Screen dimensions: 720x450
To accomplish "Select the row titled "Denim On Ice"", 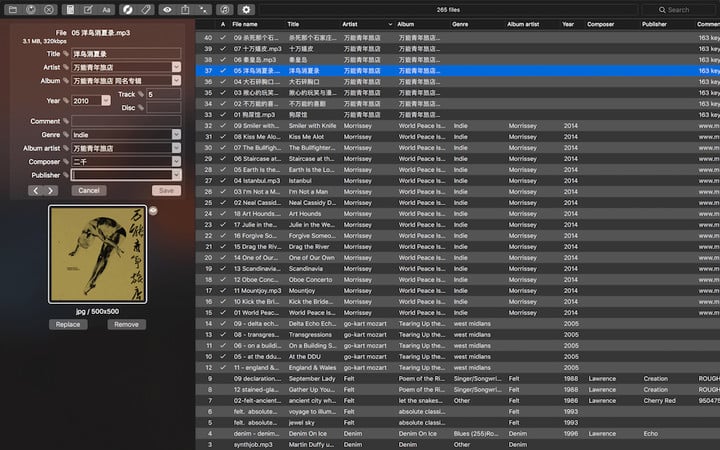I will tap(457, 433).
